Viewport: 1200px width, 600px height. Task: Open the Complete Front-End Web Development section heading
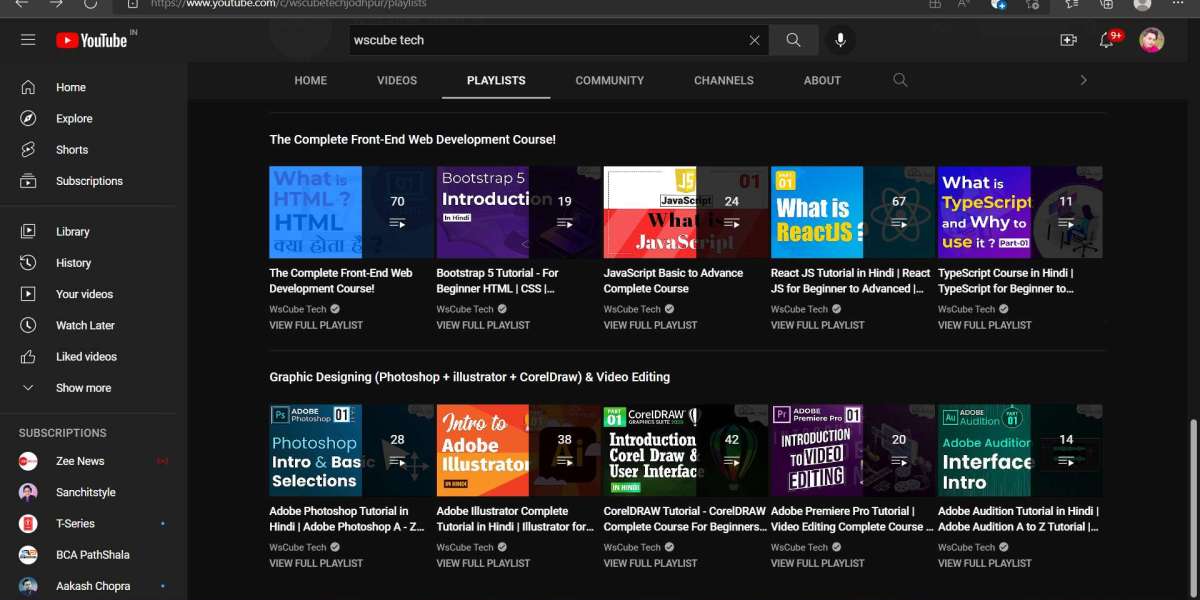[412, 140]
